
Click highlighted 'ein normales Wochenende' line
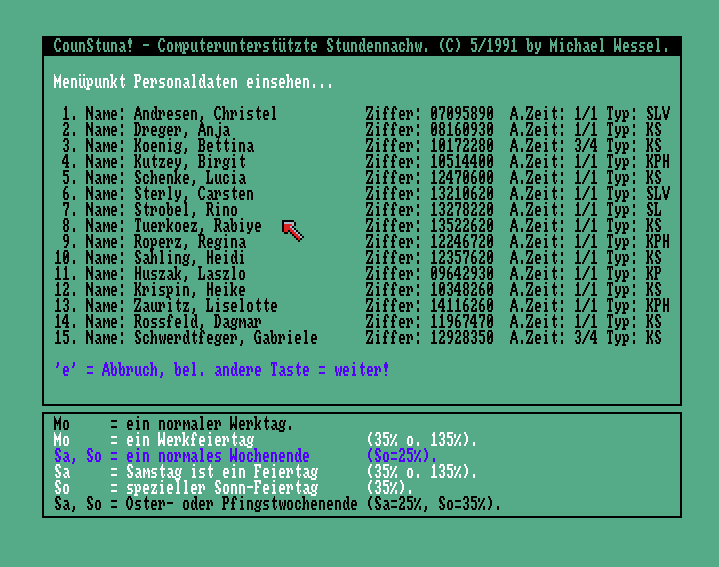pyautogui.click(x=245, y=456)
